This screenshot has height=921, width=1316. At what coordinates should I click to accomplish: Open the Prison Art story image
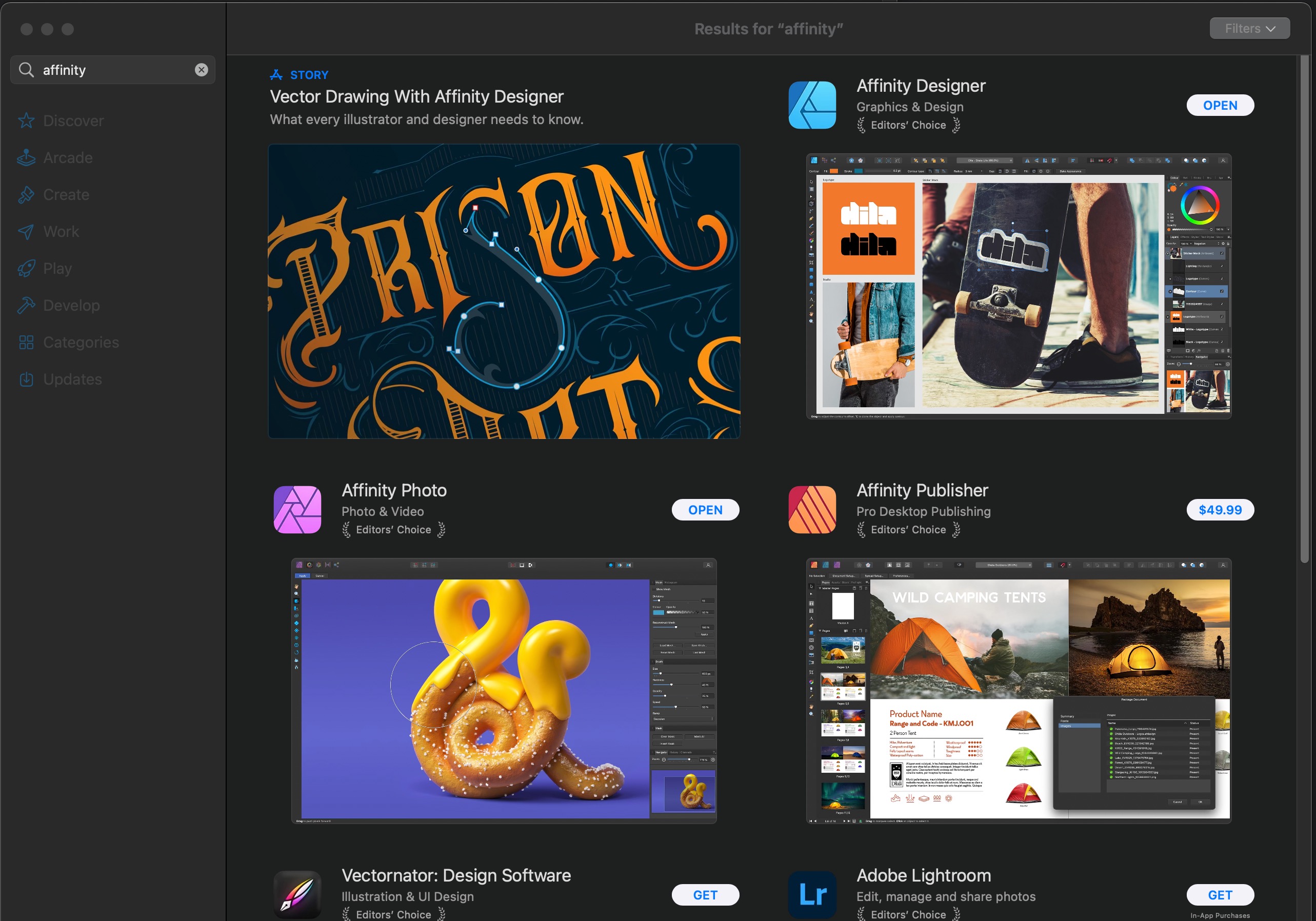click(x=504, y=291)
